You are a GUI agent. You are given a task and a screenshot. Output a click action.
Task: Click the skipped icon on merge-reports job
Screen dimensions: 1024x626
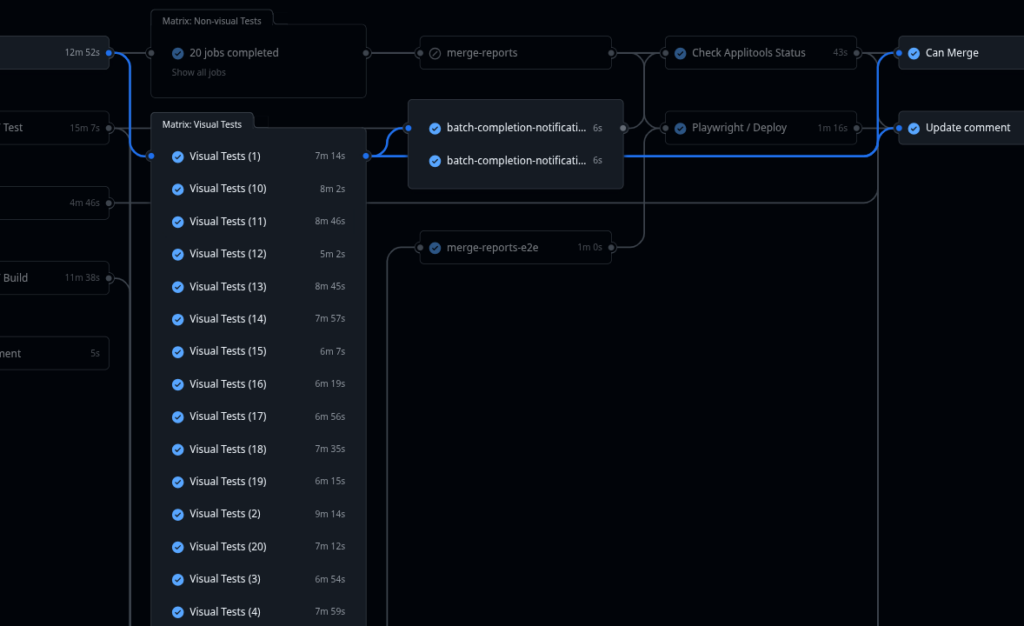pos(435,54)
